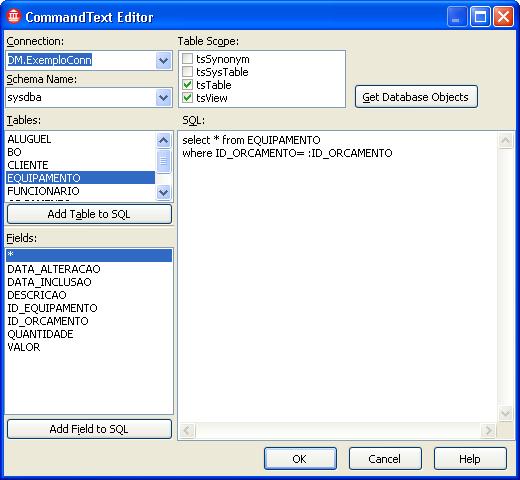Select DATA_ALTERACAO in Fields list
Image resolution: width=520 pixels, height=480 pixels.
tap(89, 269)
